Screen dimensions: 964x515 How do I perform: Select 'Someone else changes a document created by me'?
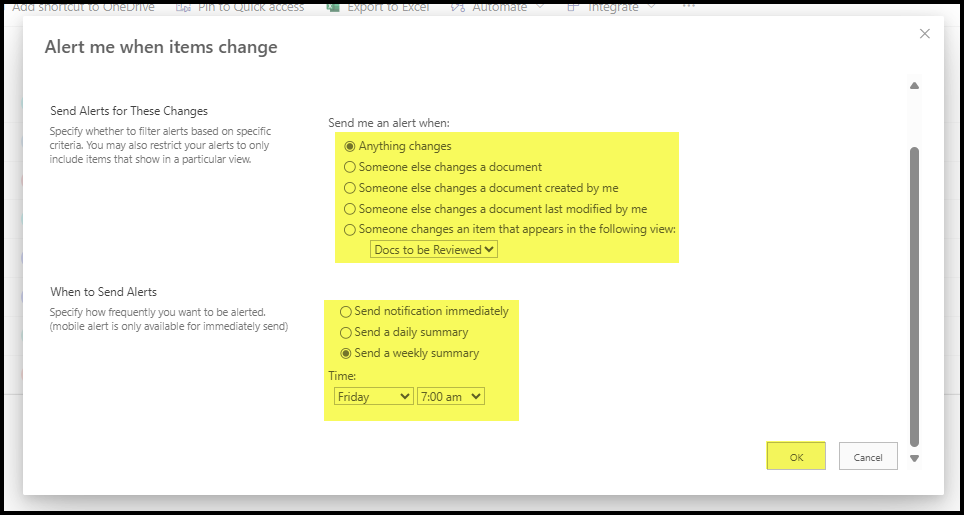pyautogui.click(x=350, y=188)
